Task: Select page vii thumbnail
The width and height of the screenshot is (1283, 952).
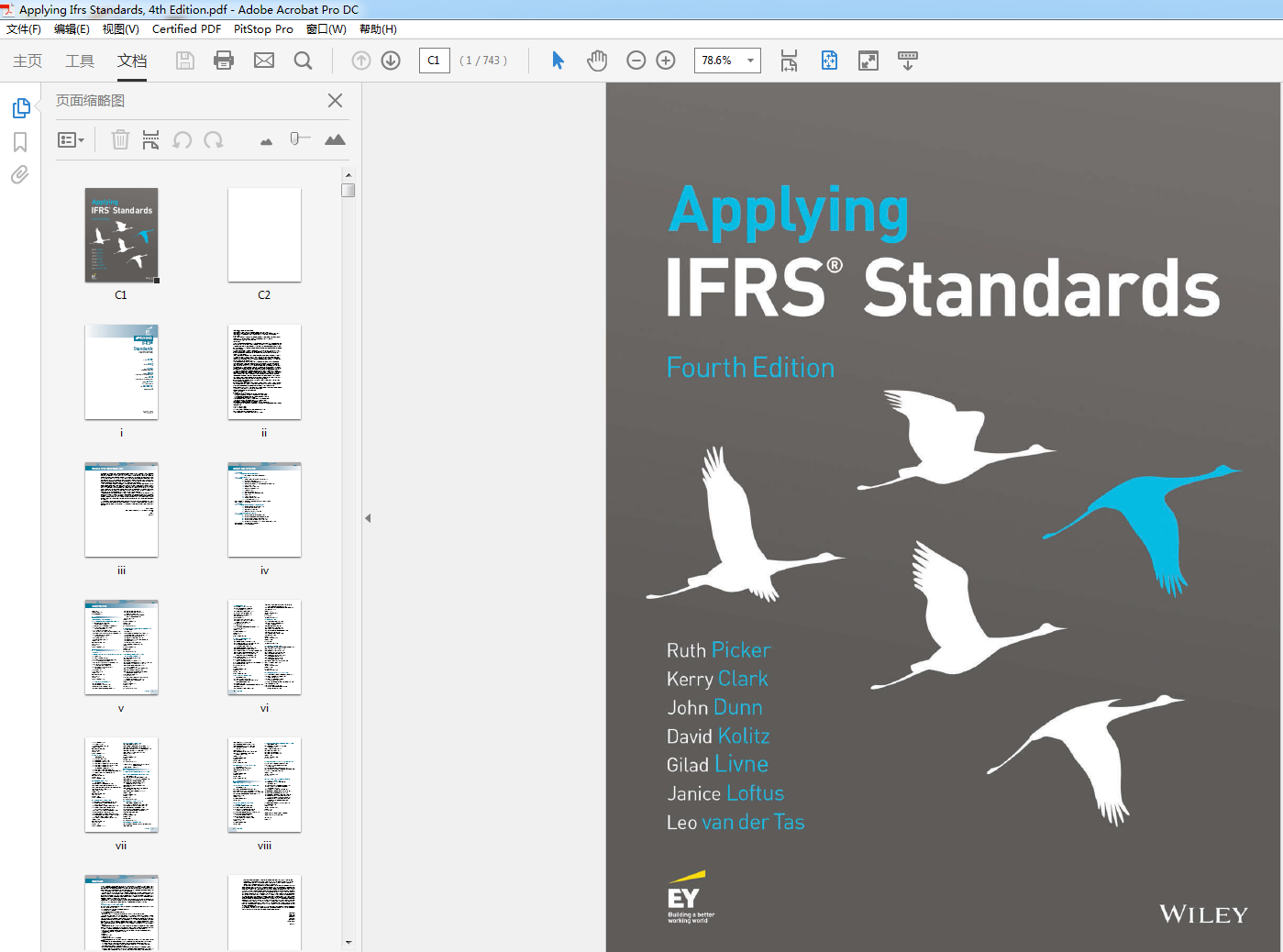Action: (121, 785)
